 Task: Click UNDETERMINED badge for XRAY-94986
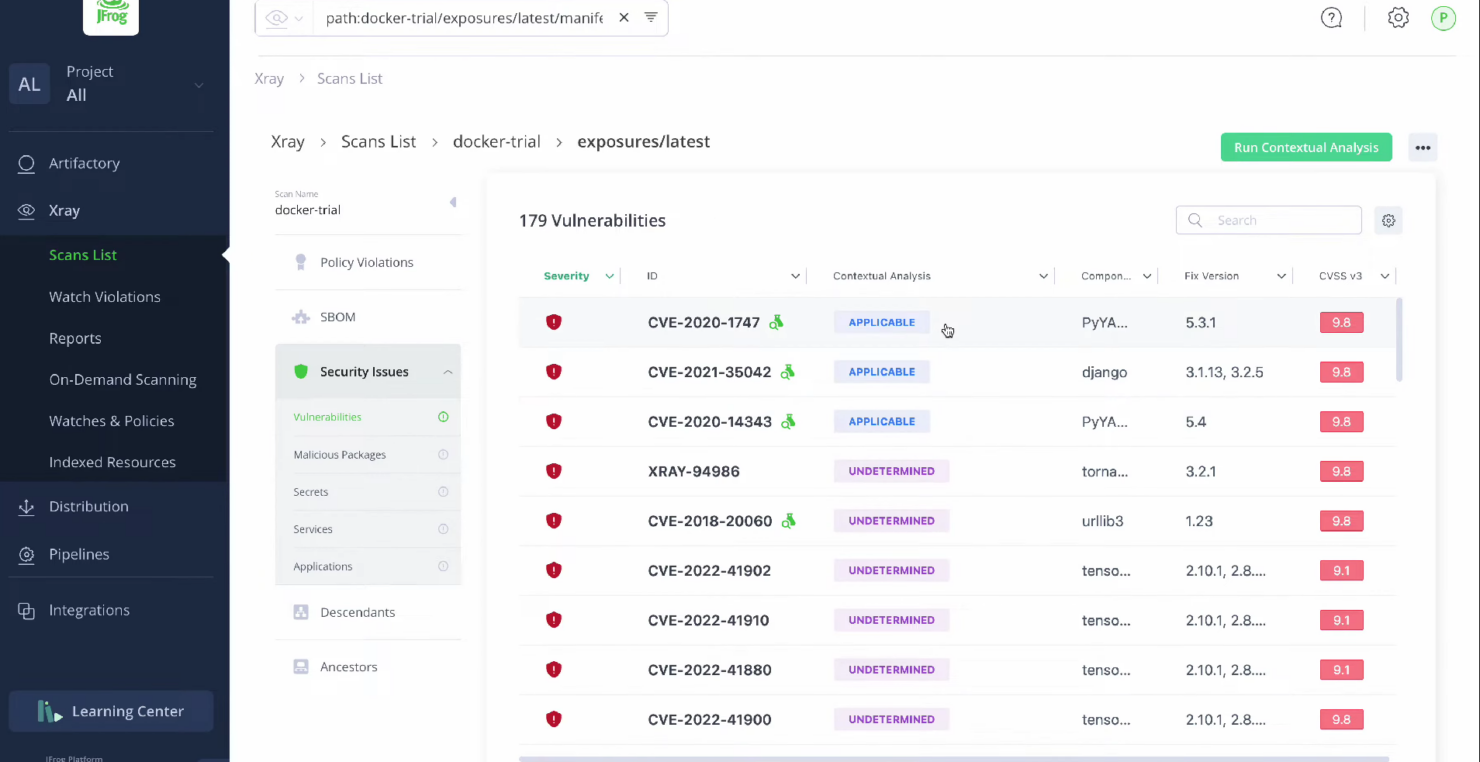892,471
